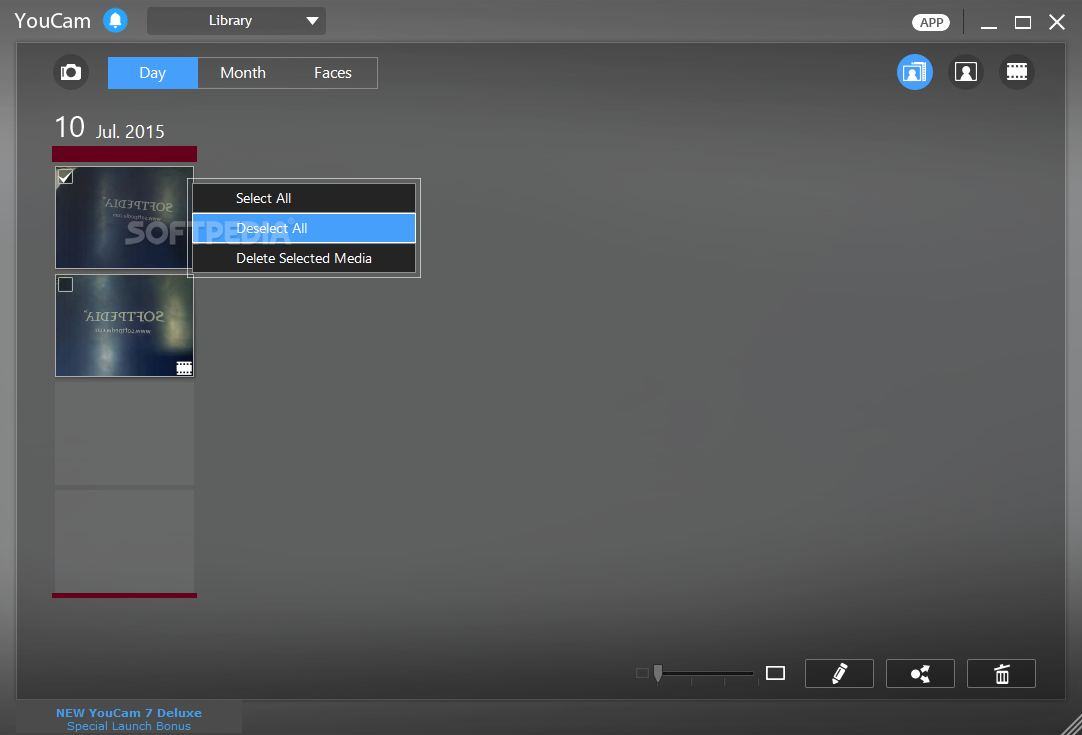Click the trash delete button
Screen dimensions: 1082x735
[1001, 674]
